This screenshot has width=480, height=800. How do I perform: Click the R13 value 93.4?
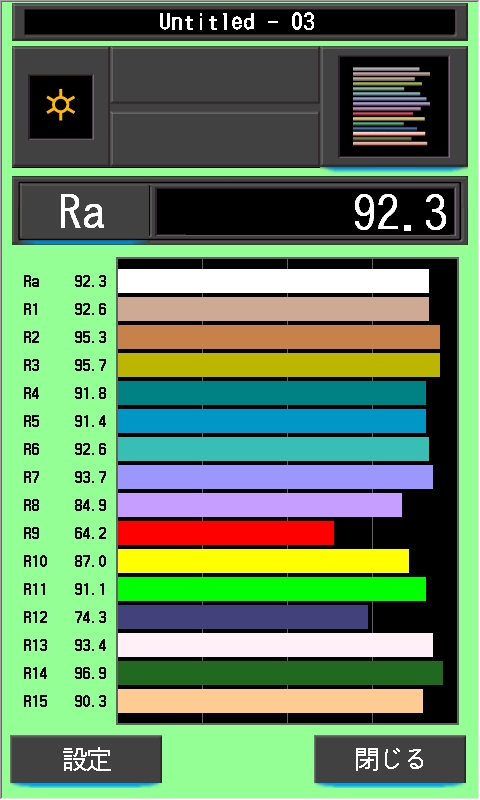pos(90,646)
